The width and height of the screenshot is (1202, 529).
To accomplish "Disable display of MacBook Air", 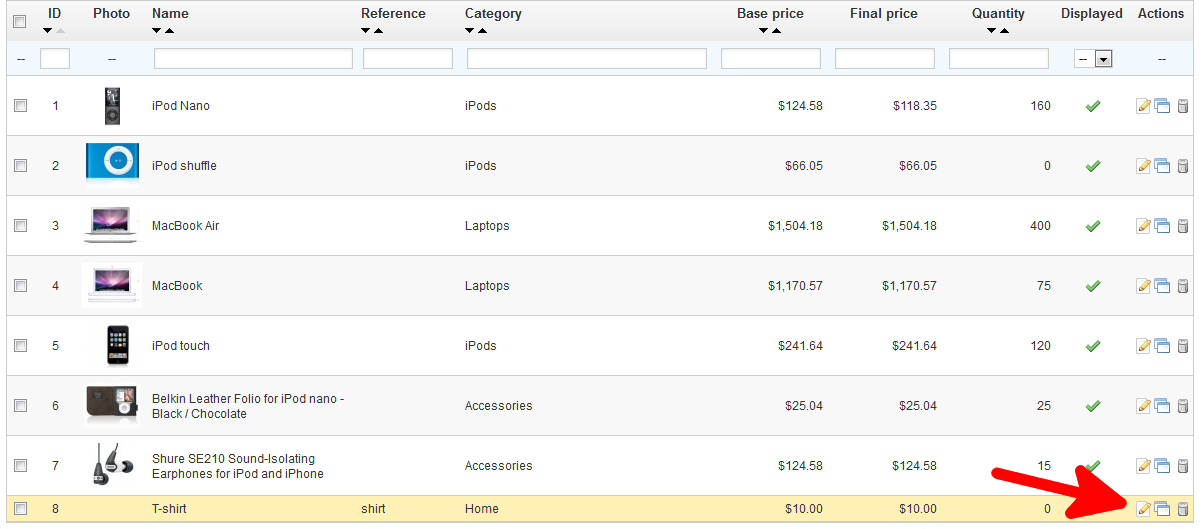I will [1093, 226].
